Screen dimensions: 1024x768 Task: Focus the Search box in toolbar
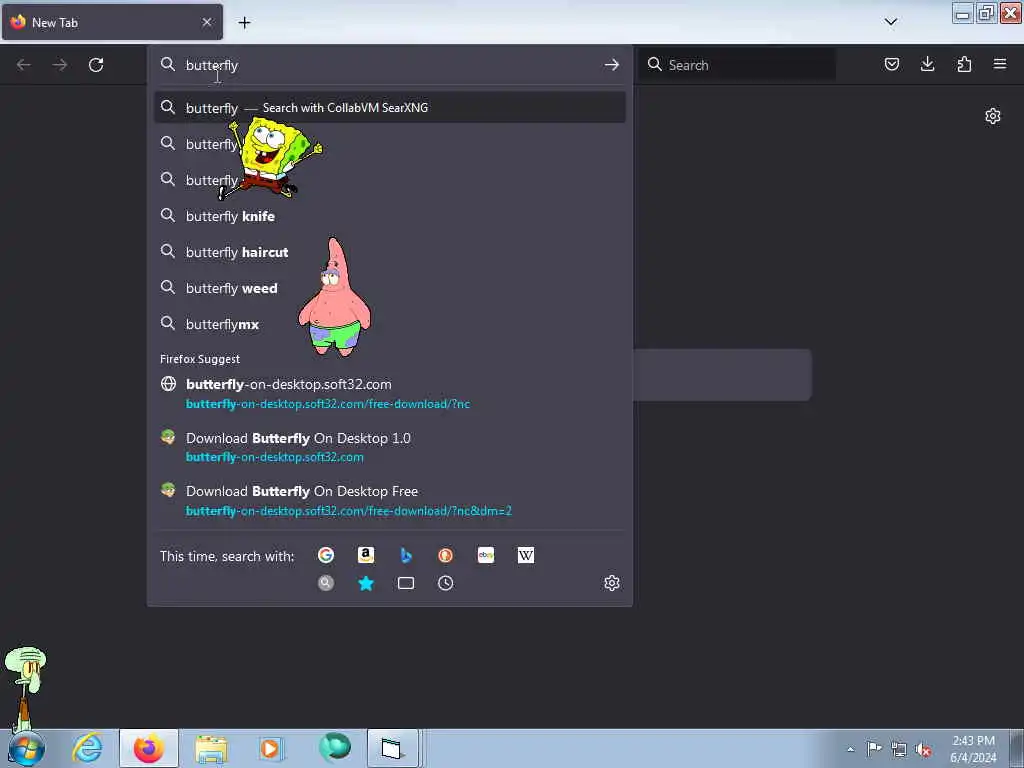pyautogui.click(x=737, y=65)
